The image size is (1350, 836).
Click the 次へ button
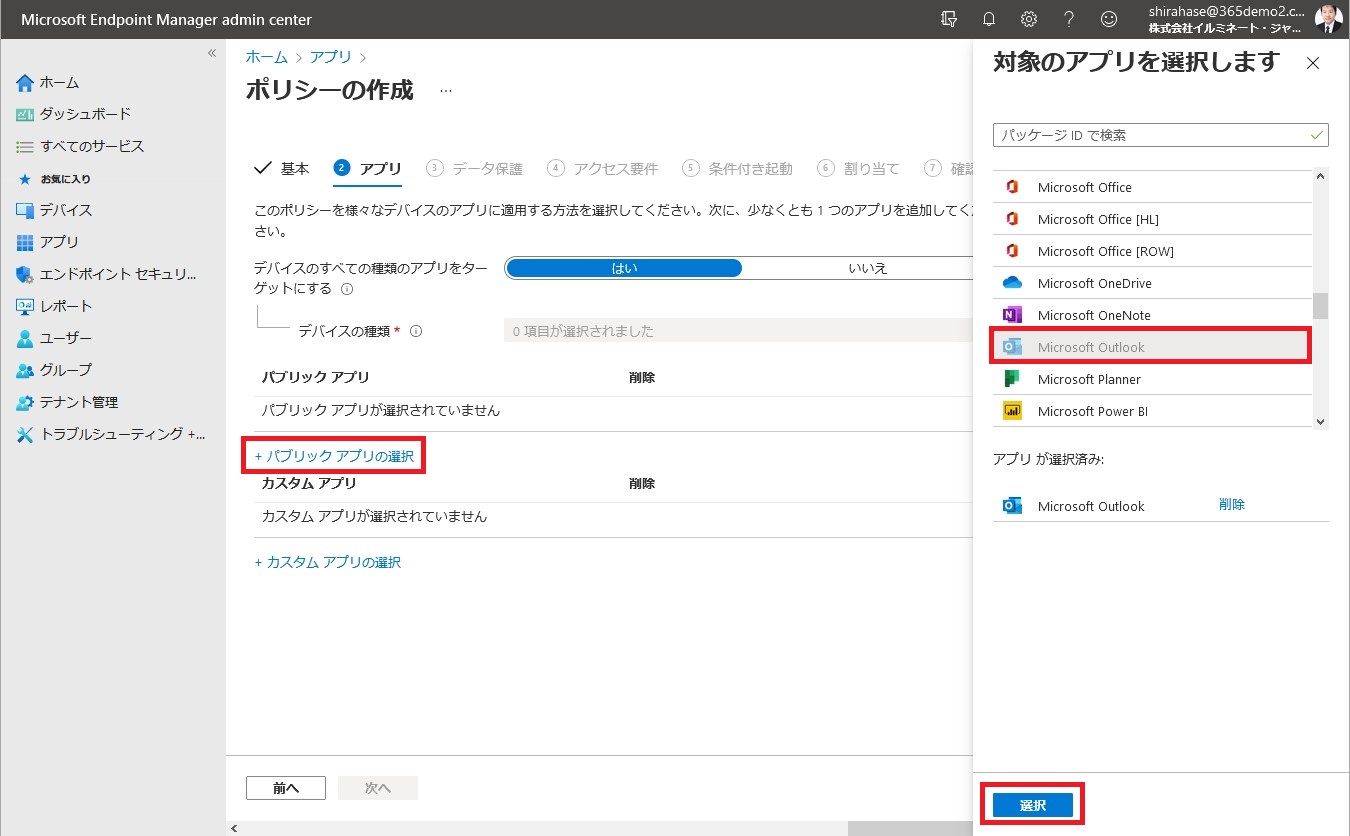point(378,788)
